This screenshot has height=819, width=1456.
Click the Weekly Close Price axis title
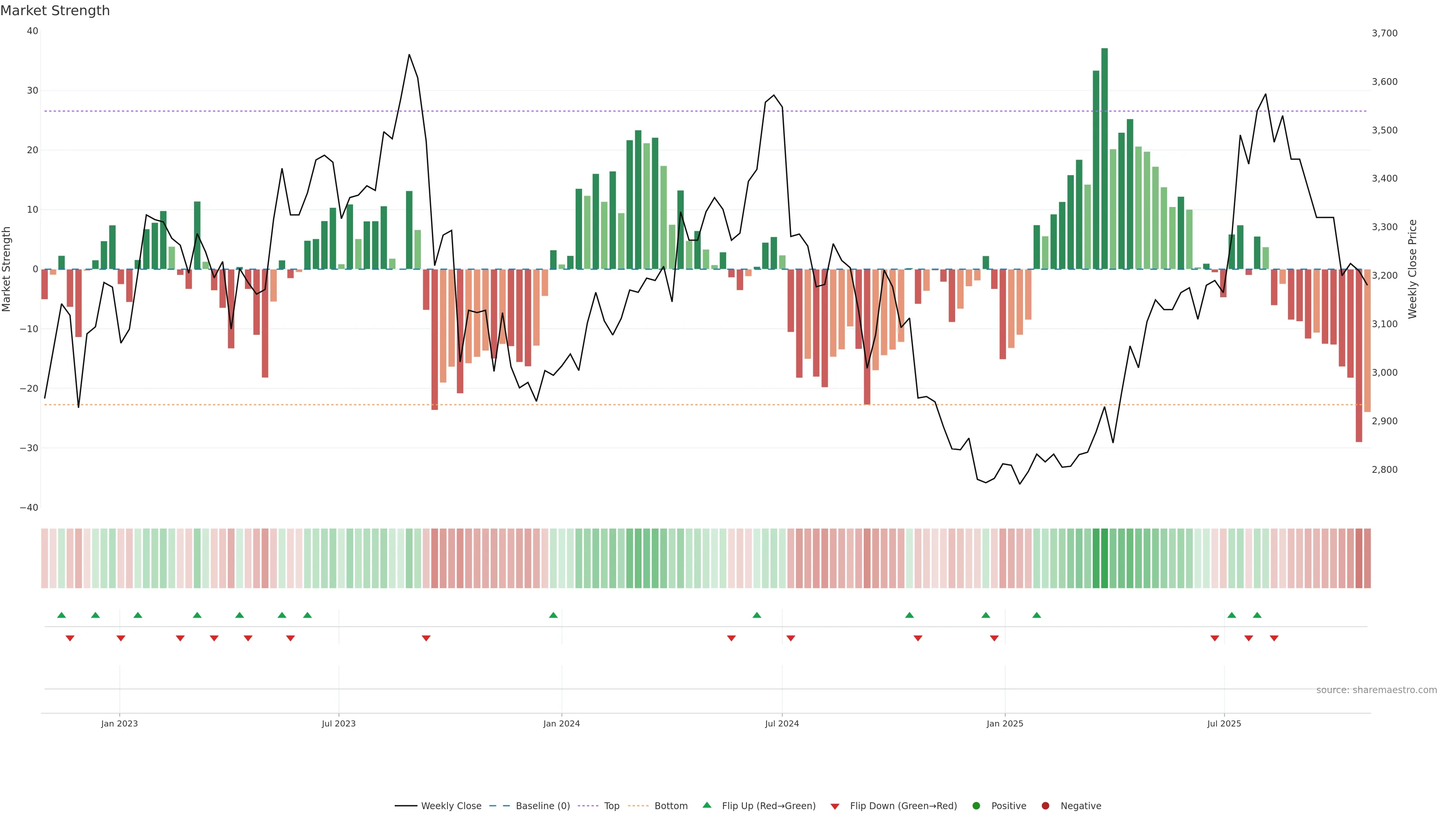tap(1412, 269)
